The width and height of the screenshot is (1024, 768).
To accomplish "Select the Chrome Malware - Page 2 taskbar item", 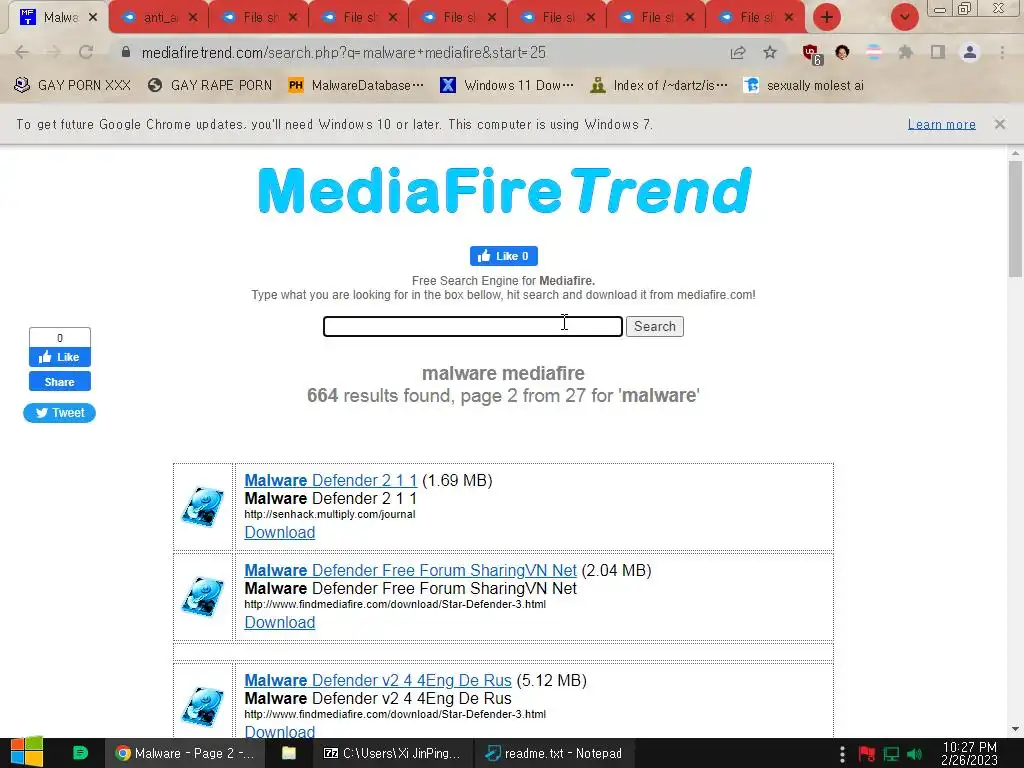I will click(185, 753).
